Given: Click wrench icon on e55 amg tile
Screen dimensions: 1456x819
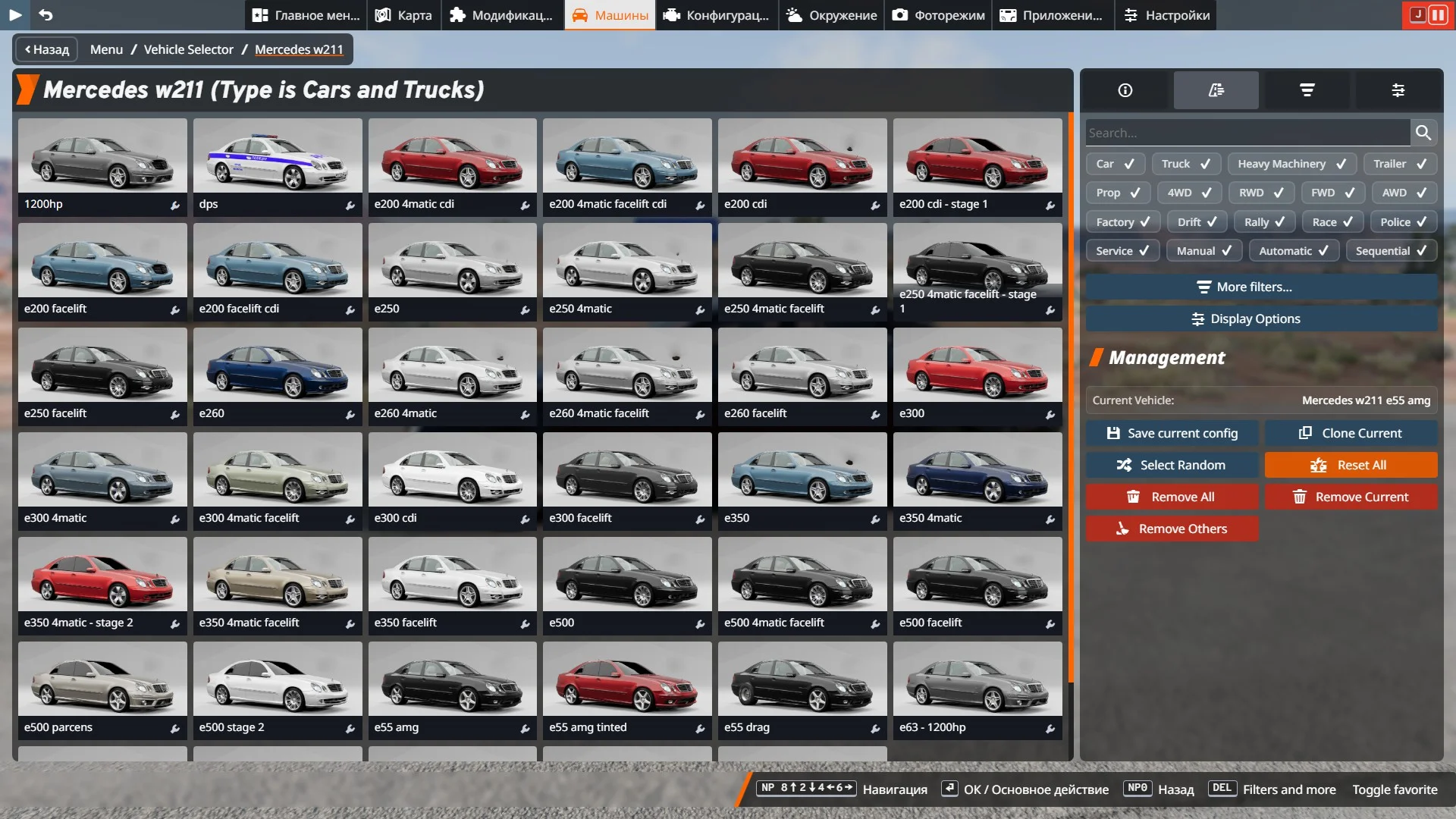Looking at the screenshot, I should [x=526, y=728].
